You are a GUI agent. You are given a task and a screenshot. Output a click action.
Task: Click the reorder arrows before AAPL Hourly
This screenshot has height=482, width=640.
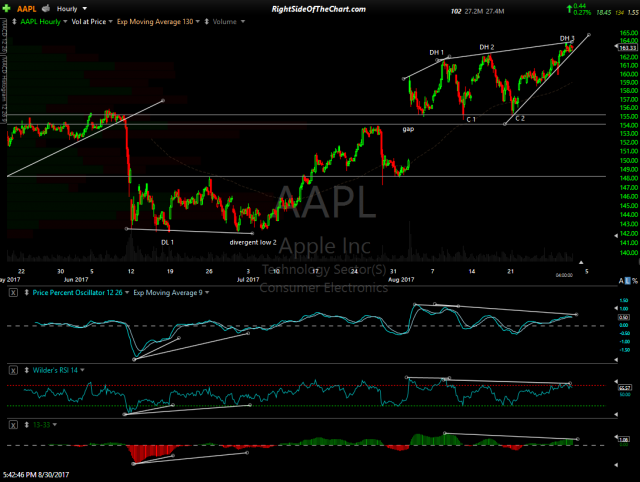pyautogui.click(x=14, y=22)
